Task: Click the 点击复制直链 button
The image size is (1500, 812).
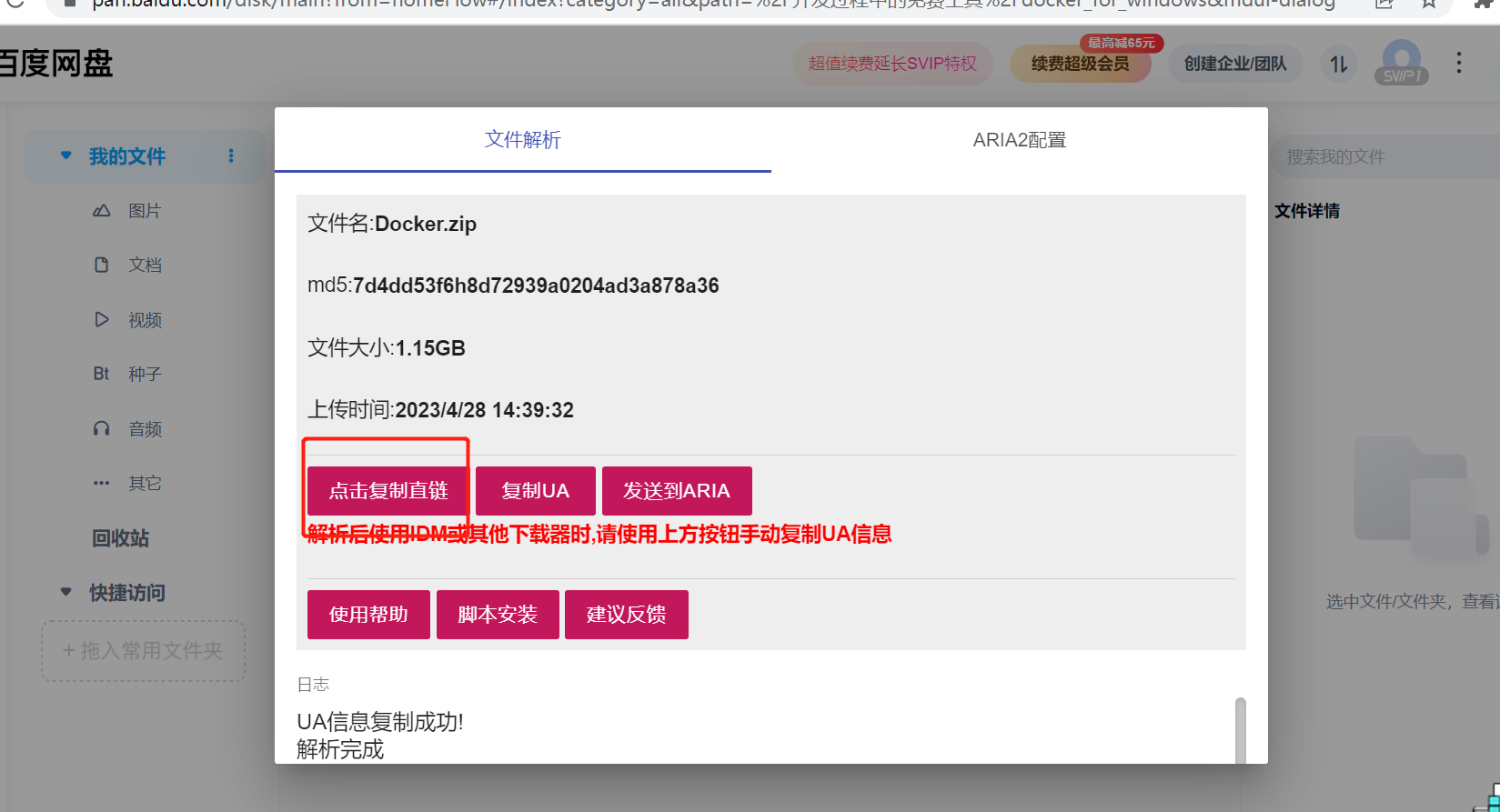Action: pos(388,491)
